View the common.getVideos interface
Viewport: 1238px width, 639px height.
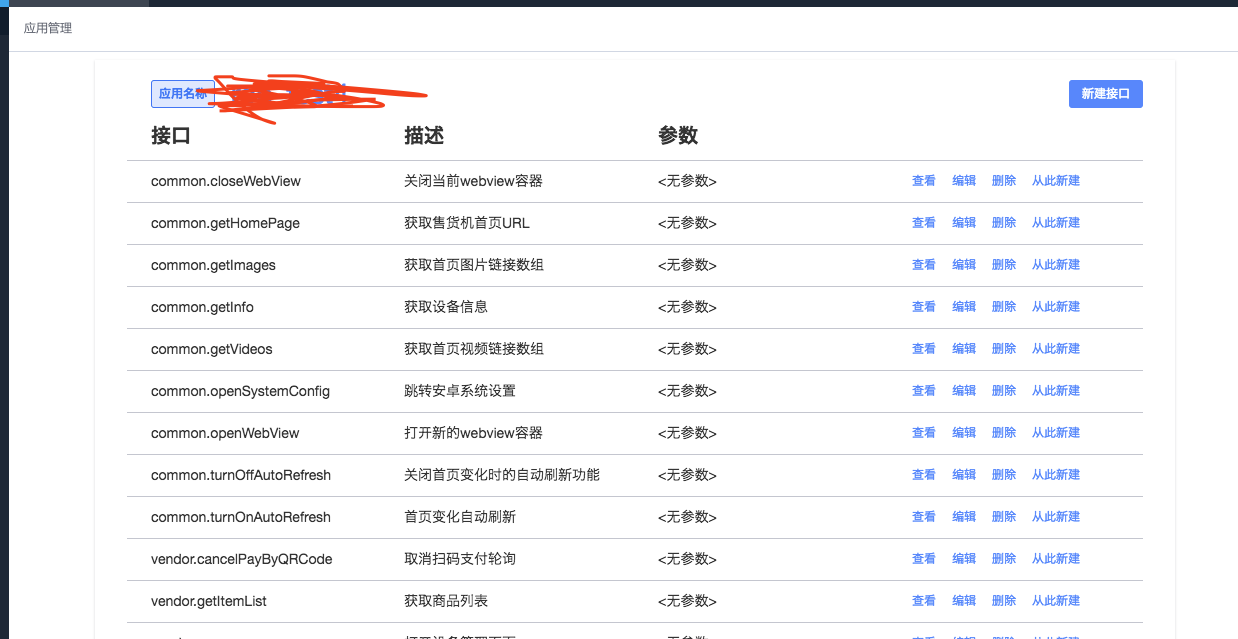[924, 349]
